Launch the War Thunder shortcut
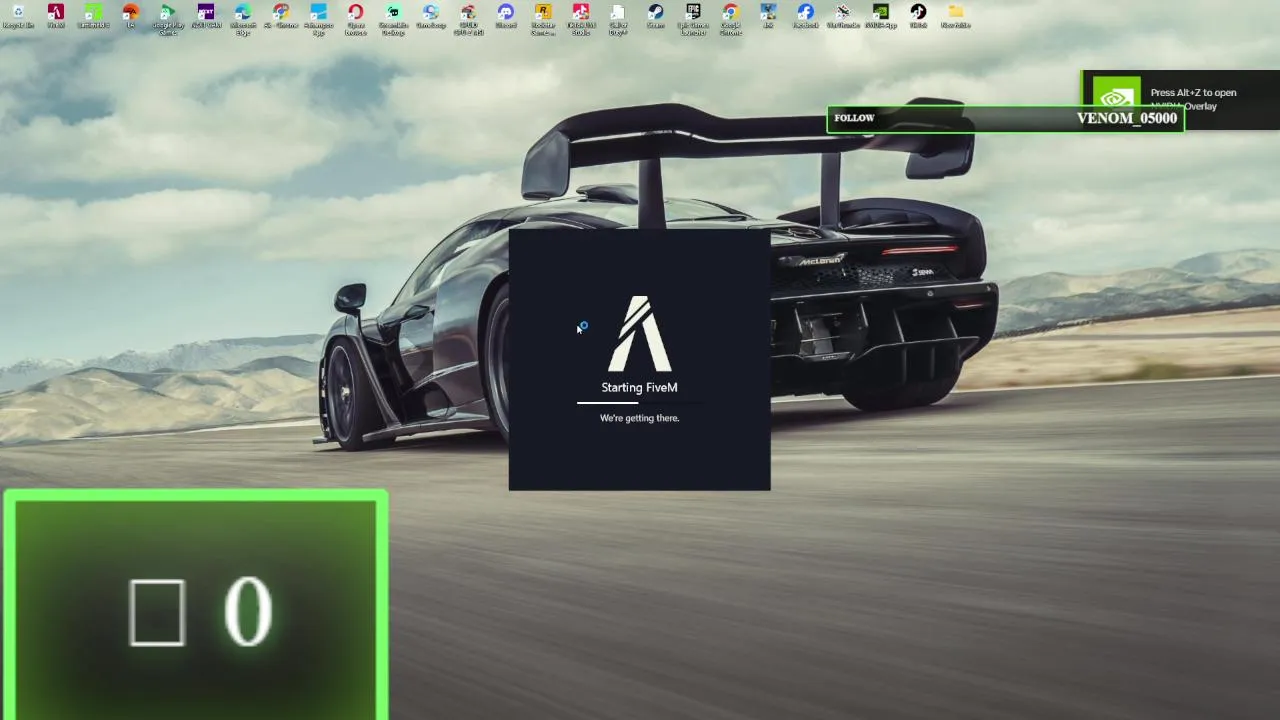This screenshot has width=1280, height=720. click(x=843, y=17)
